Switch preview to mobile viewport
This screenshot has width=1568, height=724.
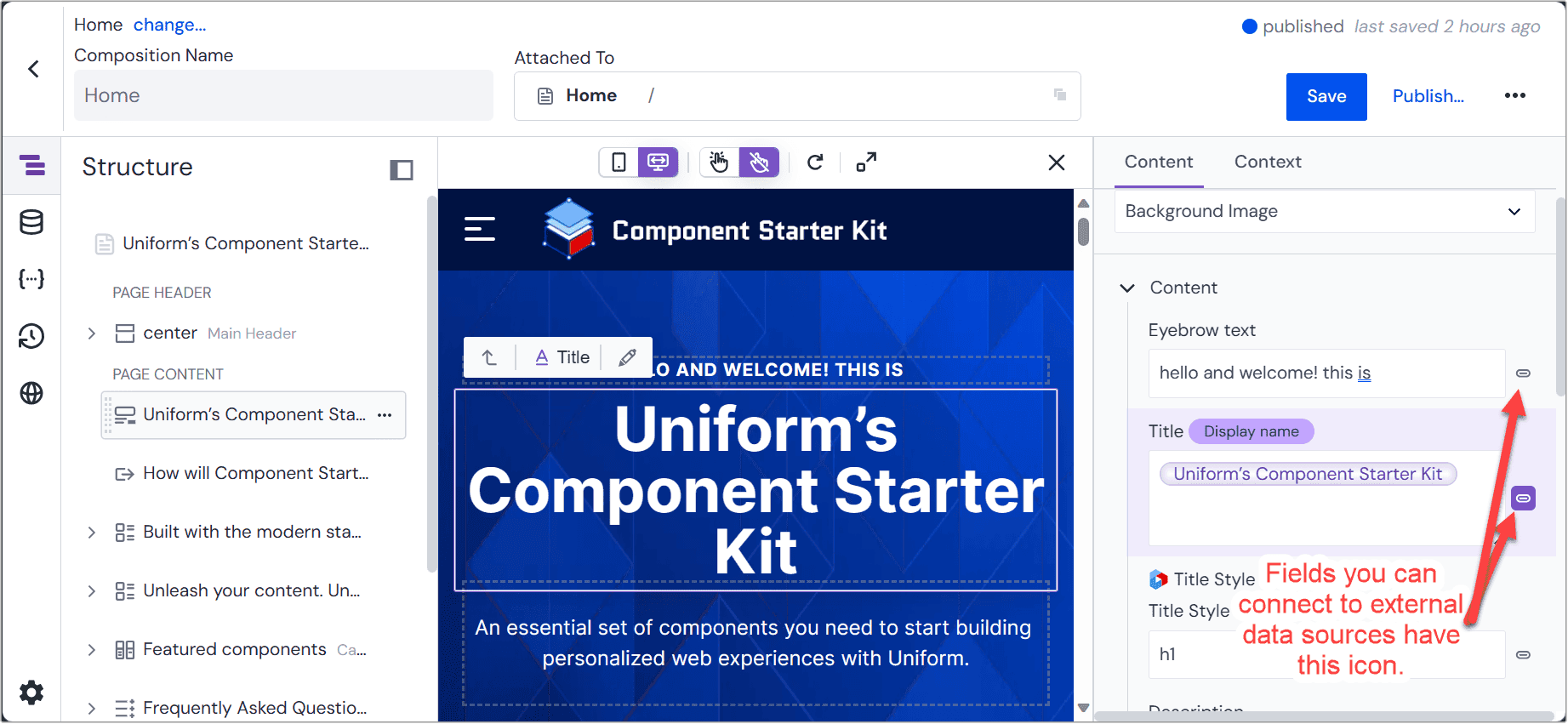click(x=619, y=162)
